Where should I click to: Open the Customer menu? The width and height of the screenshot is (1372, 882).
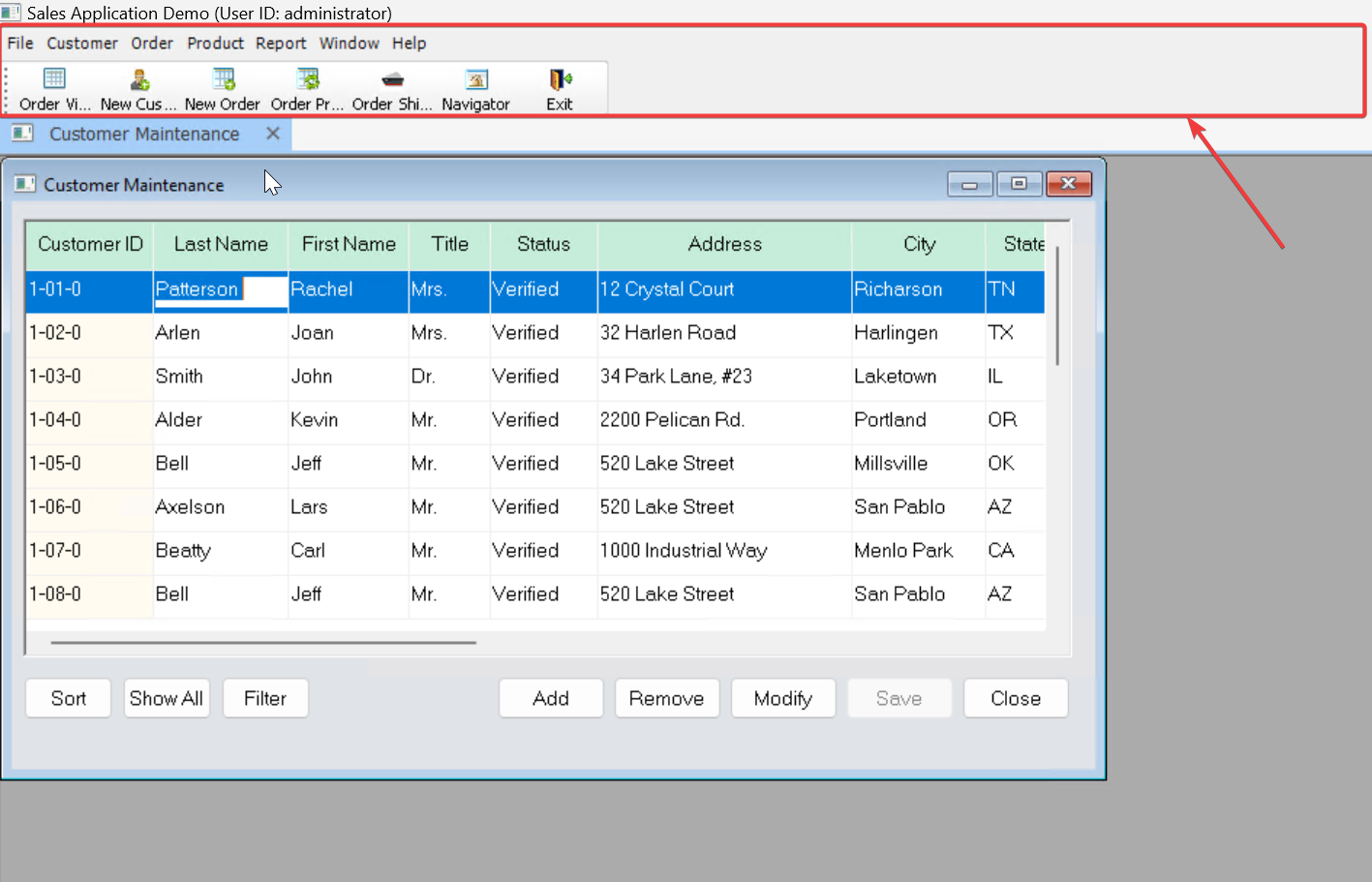pos(82,44)
